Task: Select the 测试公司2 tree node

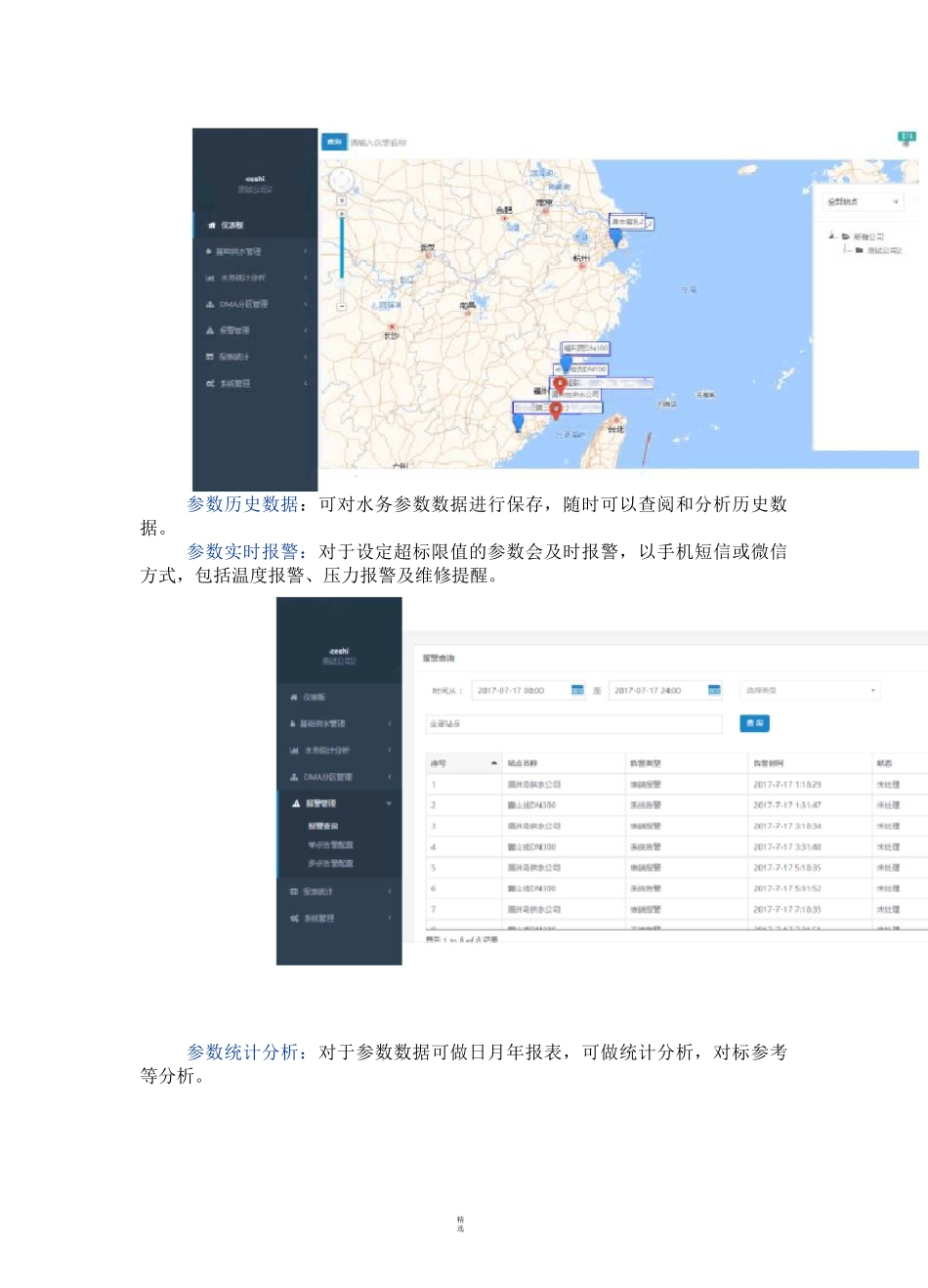Action: coord(885,251)
